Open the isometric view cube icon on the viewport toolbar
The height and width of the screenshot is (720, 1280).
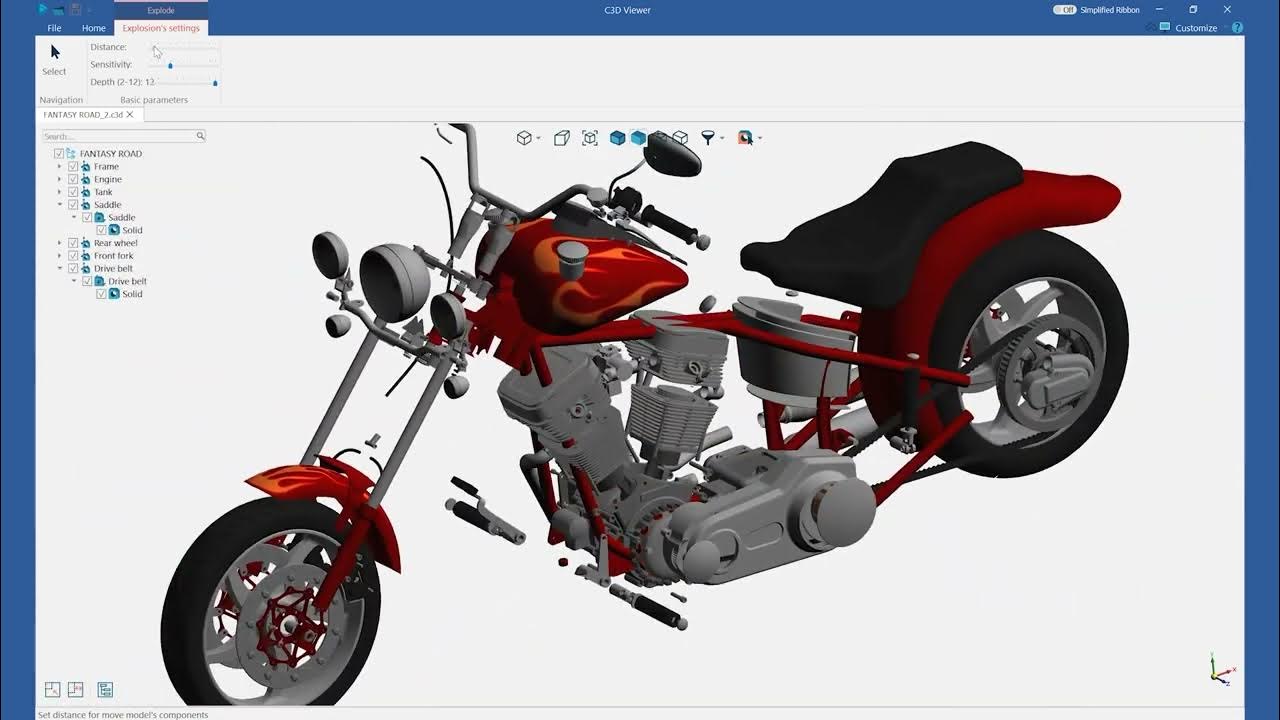[x=523, y=137]
